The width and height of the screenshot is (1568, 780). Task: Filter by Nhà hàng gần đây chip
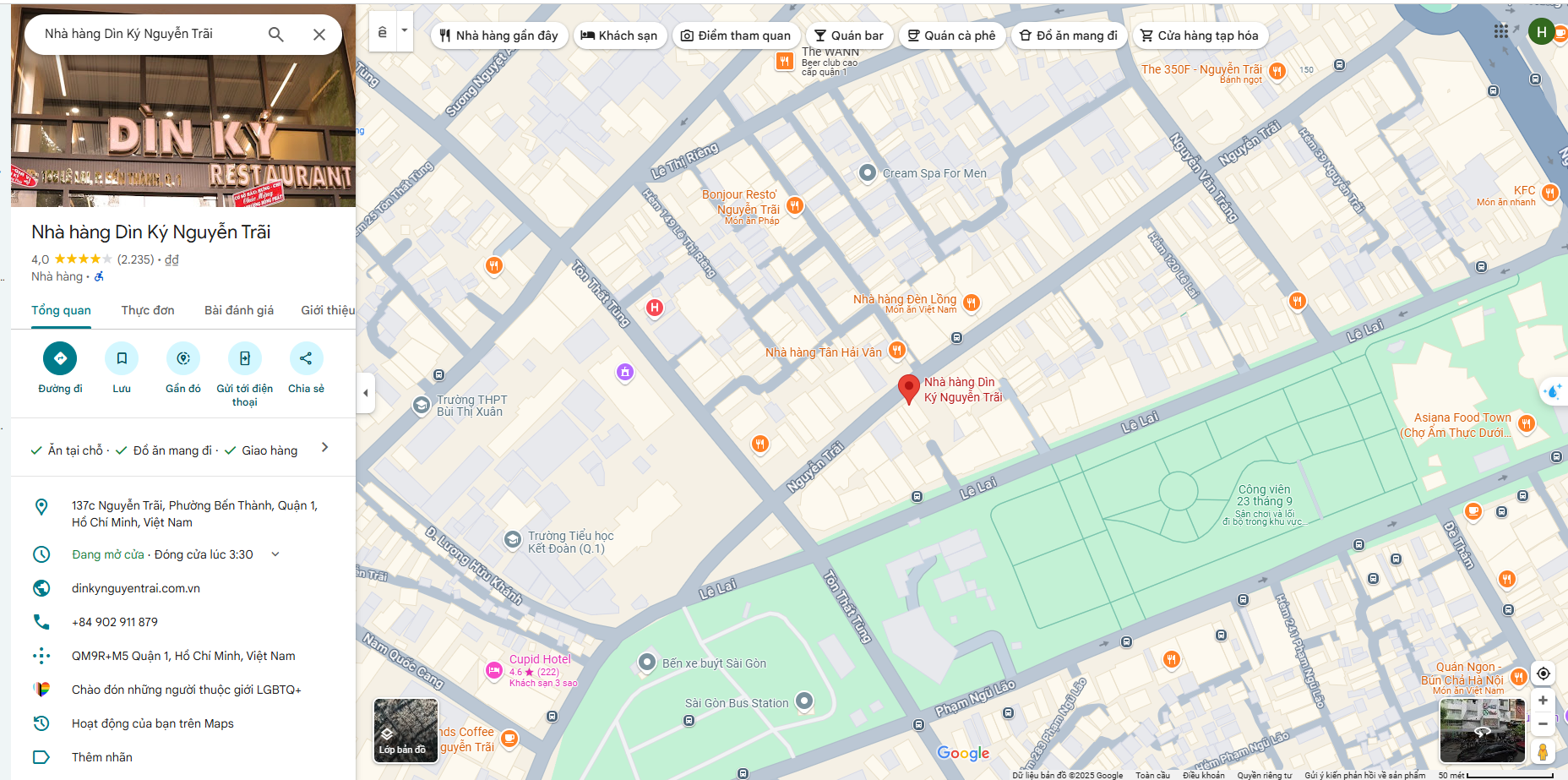pyautogui.click(x=498, y=35)
